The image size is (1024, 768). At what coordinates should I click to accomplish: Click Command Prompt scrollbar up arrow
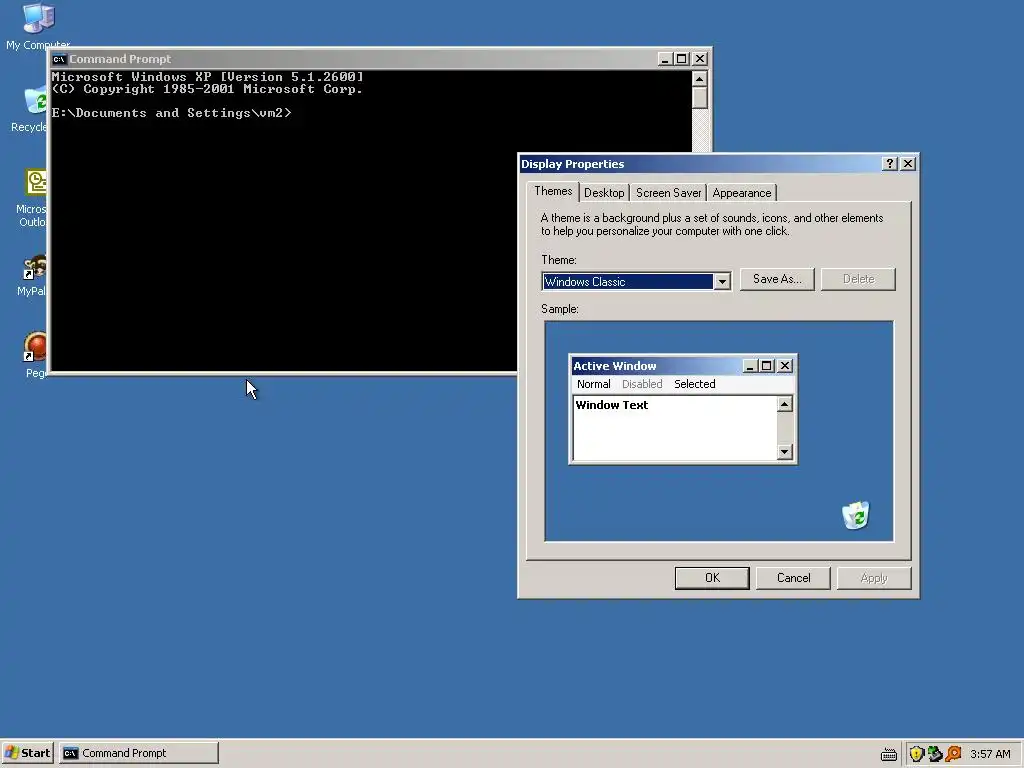(x=699, y=78)
